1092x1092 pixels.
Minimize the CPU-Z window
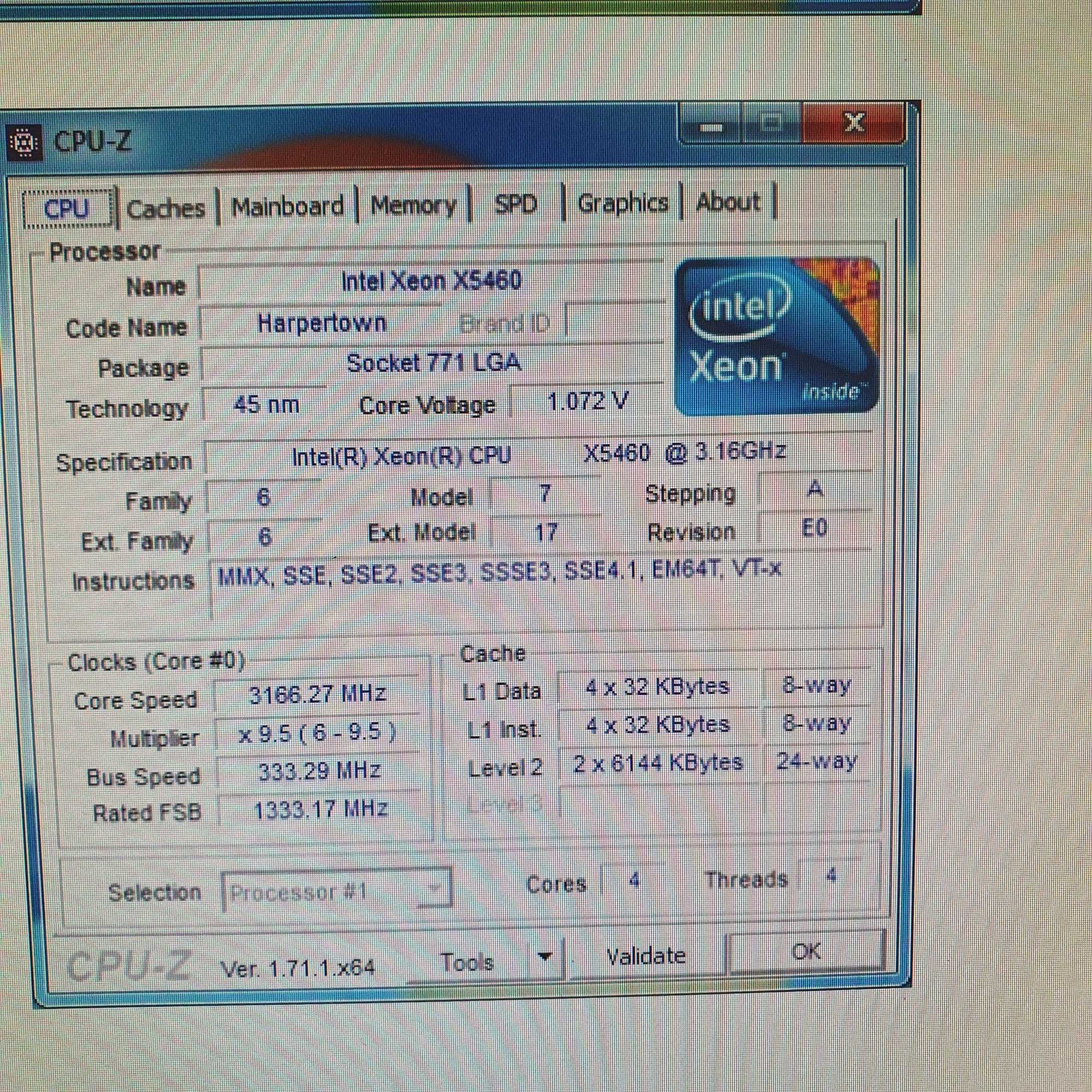click(711, 126)
